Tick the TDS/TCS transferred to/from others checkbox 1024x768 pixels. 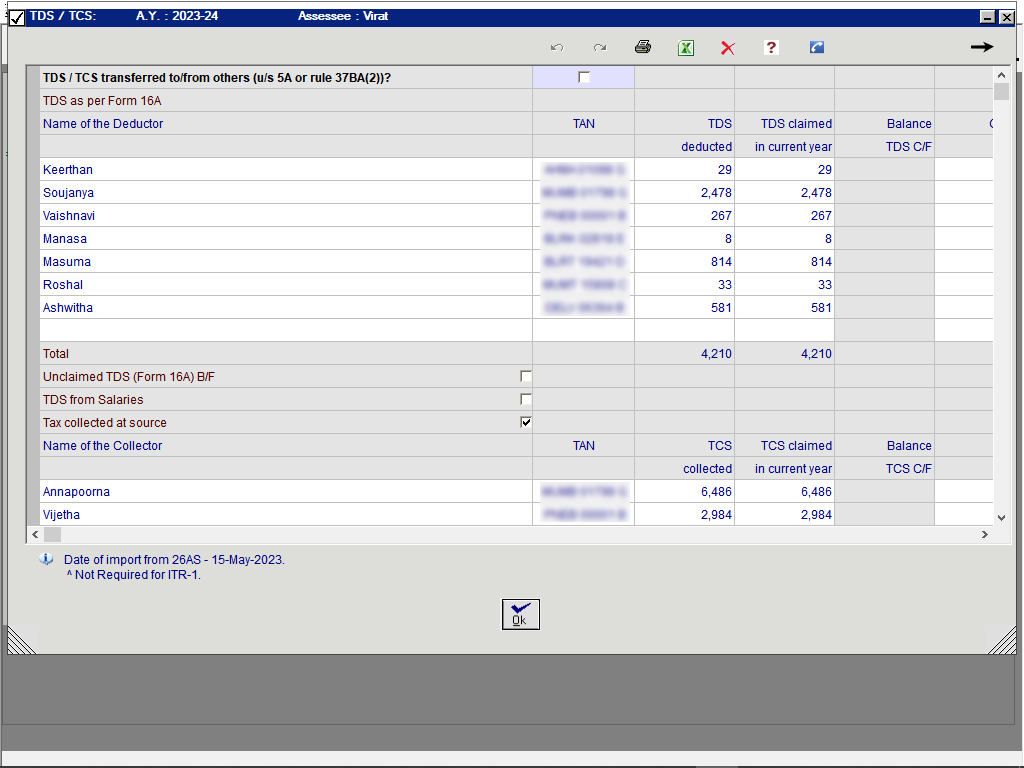tap(584, 78)
